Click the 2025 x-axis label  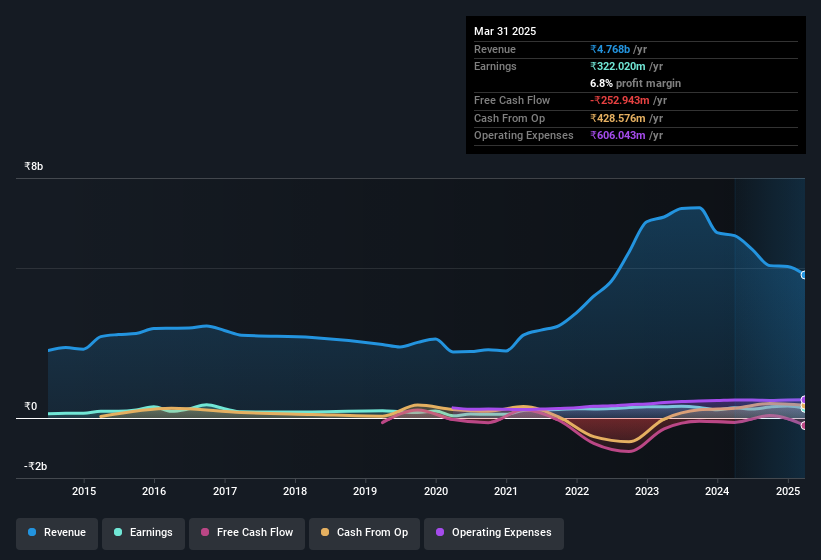click(x=787, y=491)
